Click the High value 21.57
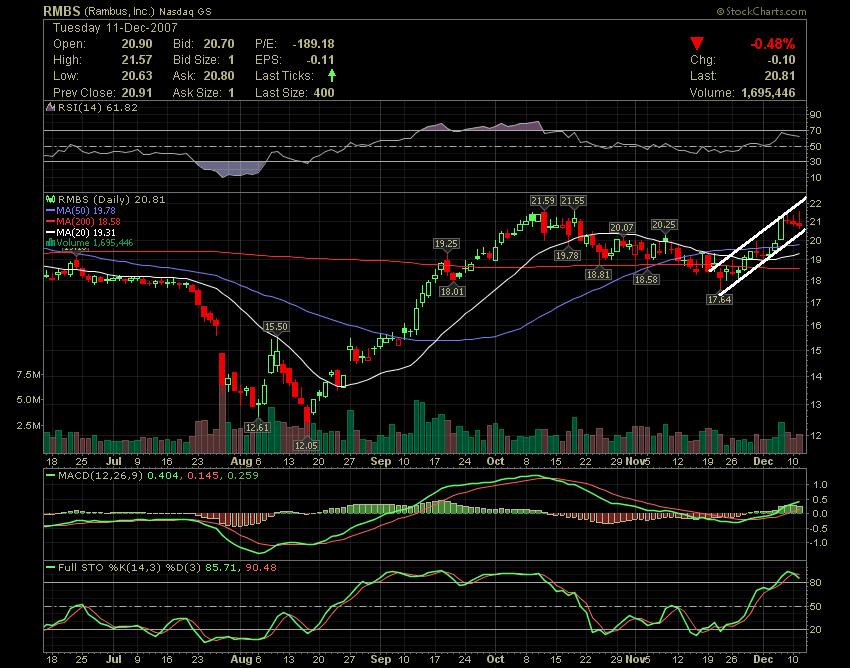 pos(137,60)
